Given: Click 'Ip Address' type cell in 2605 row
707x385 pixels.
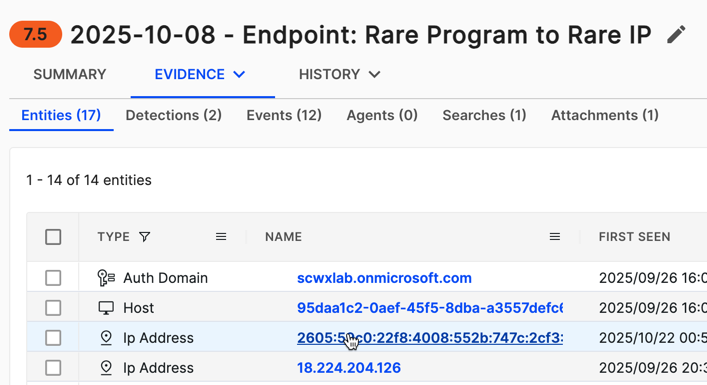Looking at the screenshot, I should point(158,338).
